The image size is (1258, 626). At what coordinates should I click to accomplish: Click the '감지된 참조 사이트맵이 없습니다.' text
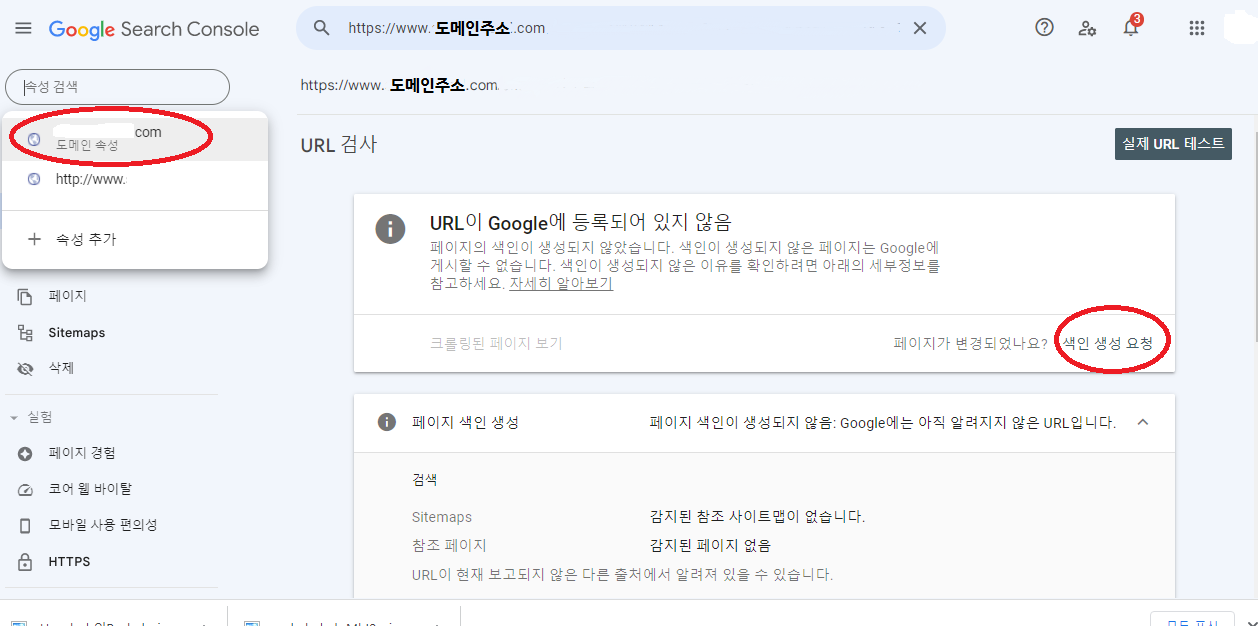757,517
